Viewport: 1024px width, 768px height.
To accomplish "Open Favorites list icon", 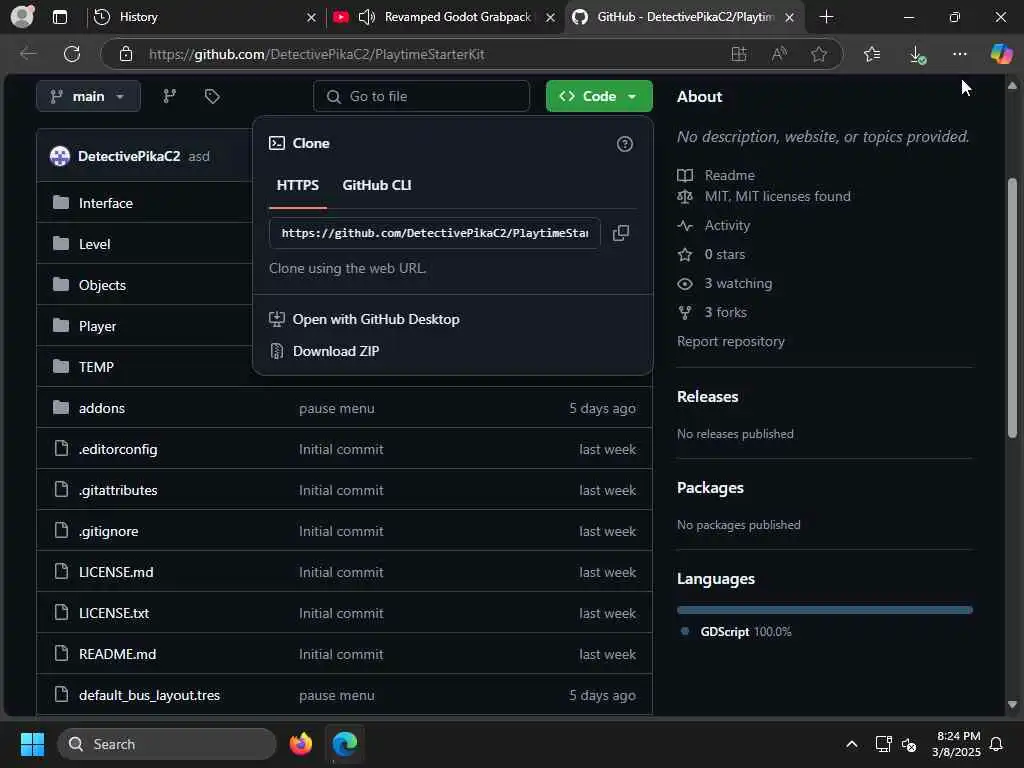I will pos(872,54).
